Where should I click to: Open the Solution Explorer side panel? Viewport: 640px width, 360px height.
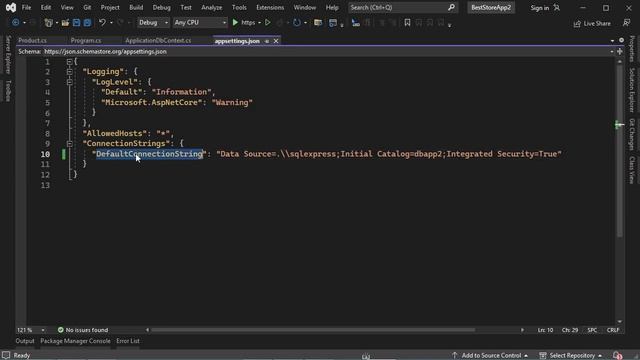(x=631, y=90)
